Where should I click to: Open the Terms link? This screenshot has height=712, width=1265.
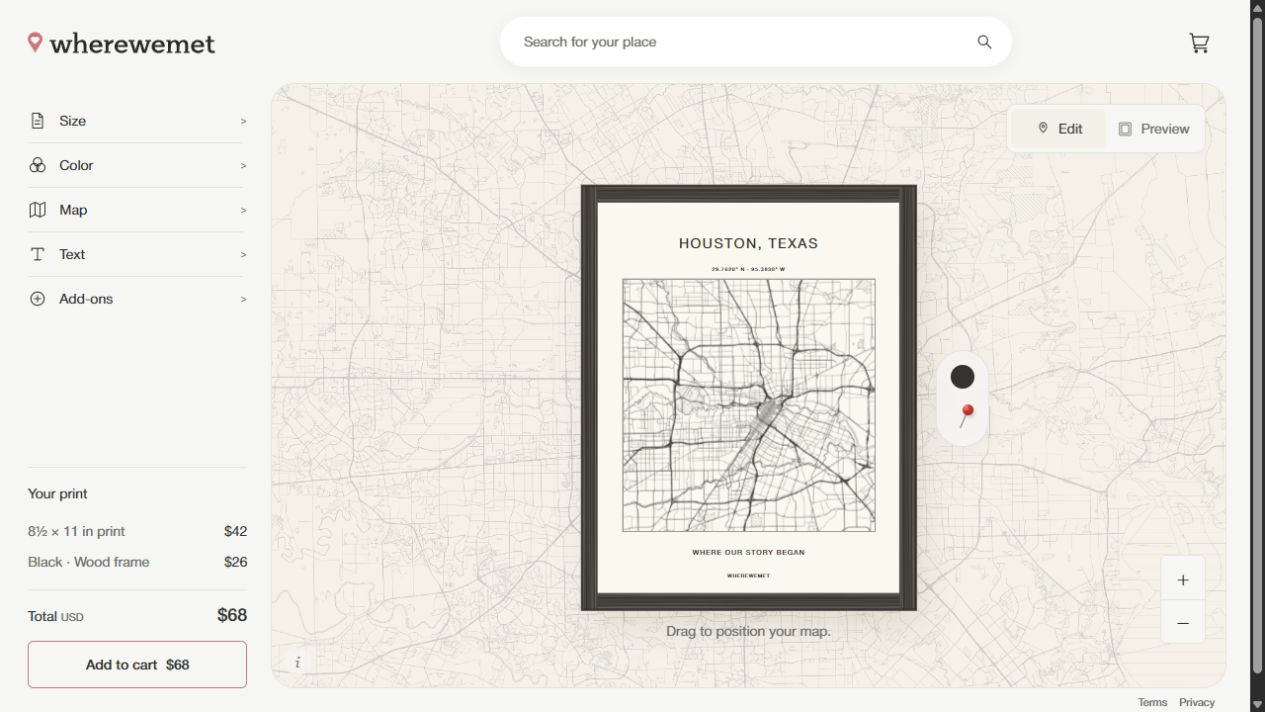pos(1152,702)
